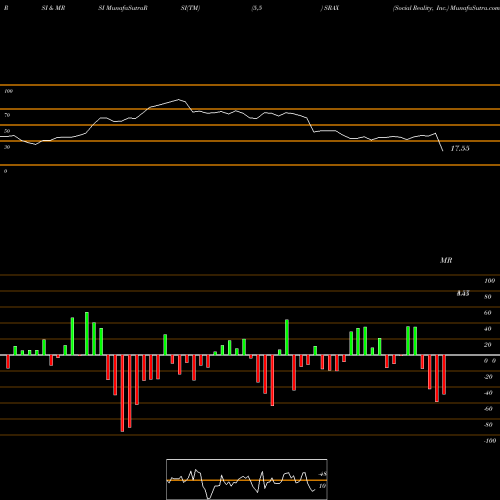Image resolution: width=500 pixels, height=500 pixels.
Task: Click the tallest green MR histogram bar
Action: [x=87, y=334]
